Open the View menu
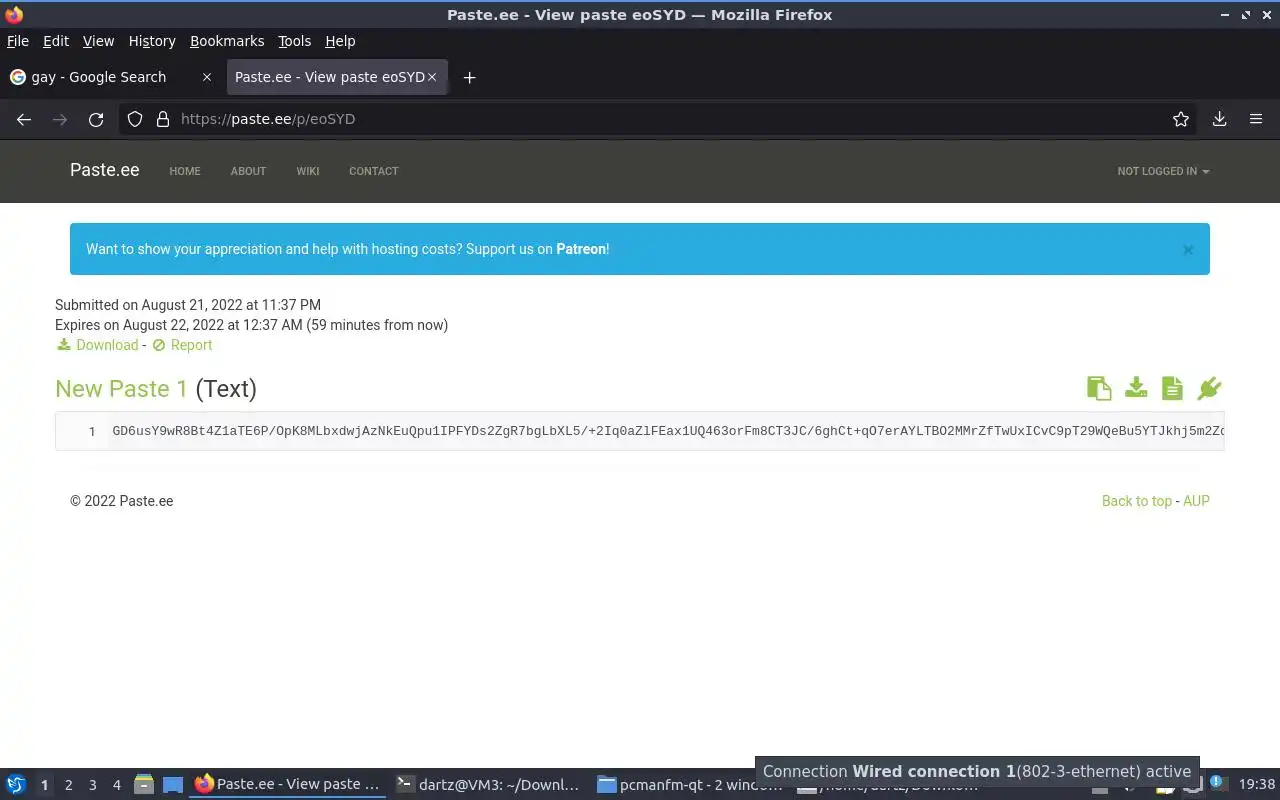The width and height of the screenshot is (1280, 800). point(98,41)
